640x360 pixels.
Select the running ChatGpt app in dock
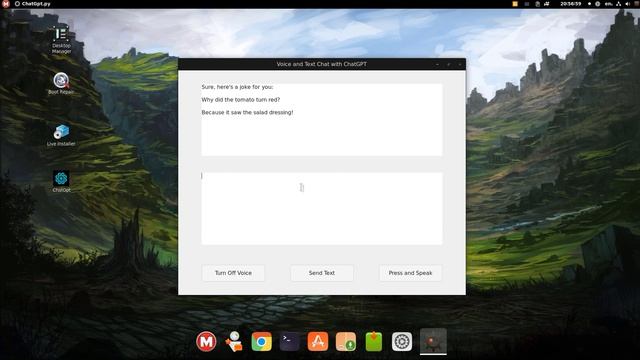[433, 341]
